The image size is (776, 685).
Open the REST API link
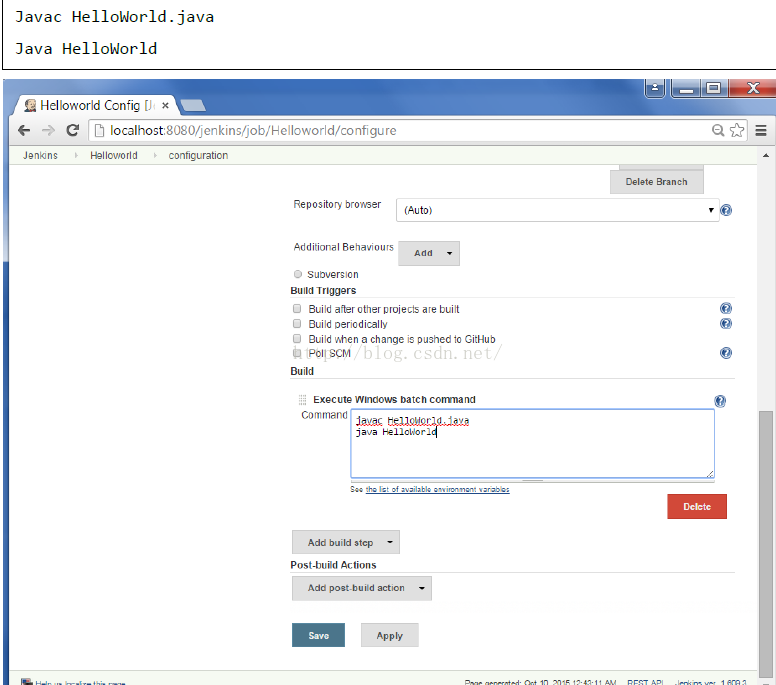645,682
